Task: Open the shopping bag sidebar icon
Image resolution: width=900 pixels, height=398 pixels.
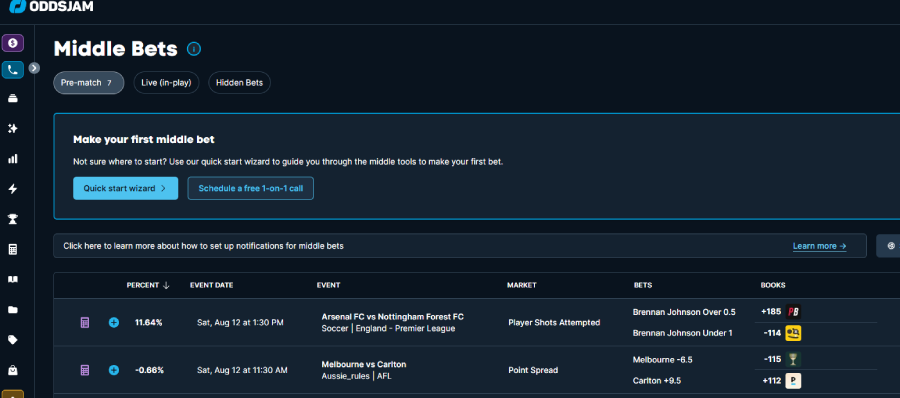Action: pos(13,370)
